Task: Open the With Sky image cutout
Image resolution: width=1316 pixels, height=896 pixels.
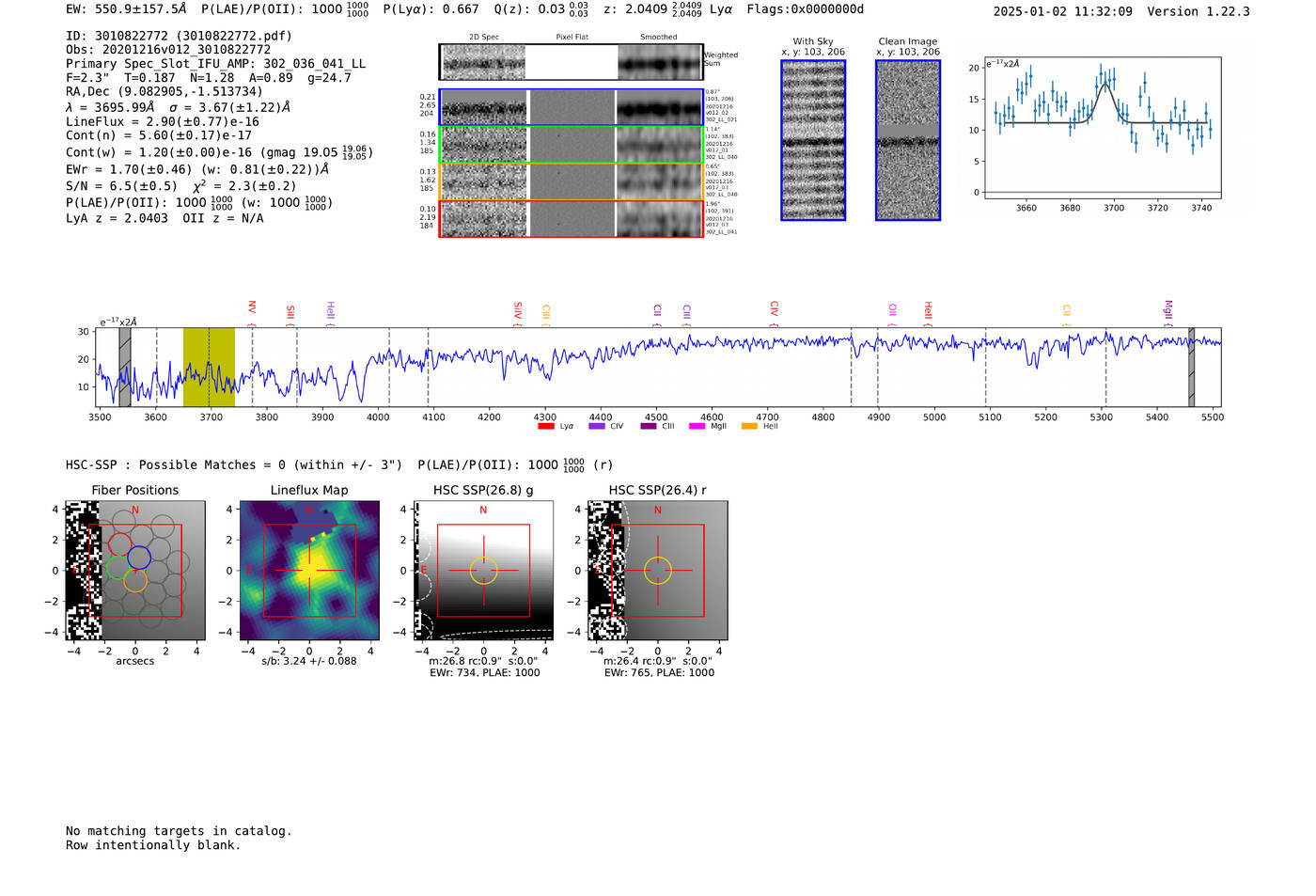Action: click(x=813, y=140)
